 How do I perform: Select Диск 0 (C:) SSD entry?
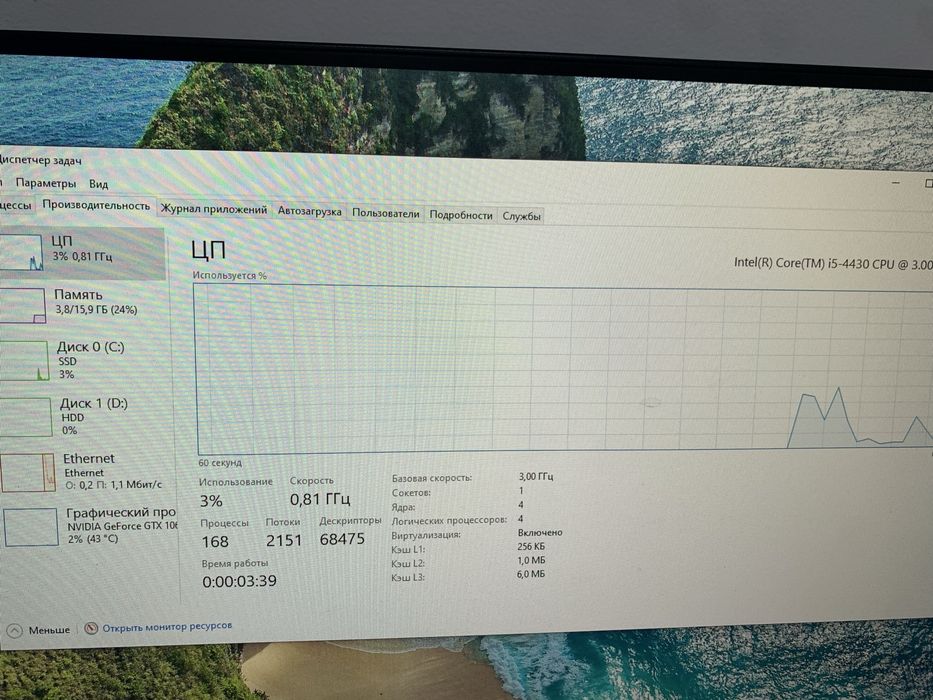pos(84,360)
